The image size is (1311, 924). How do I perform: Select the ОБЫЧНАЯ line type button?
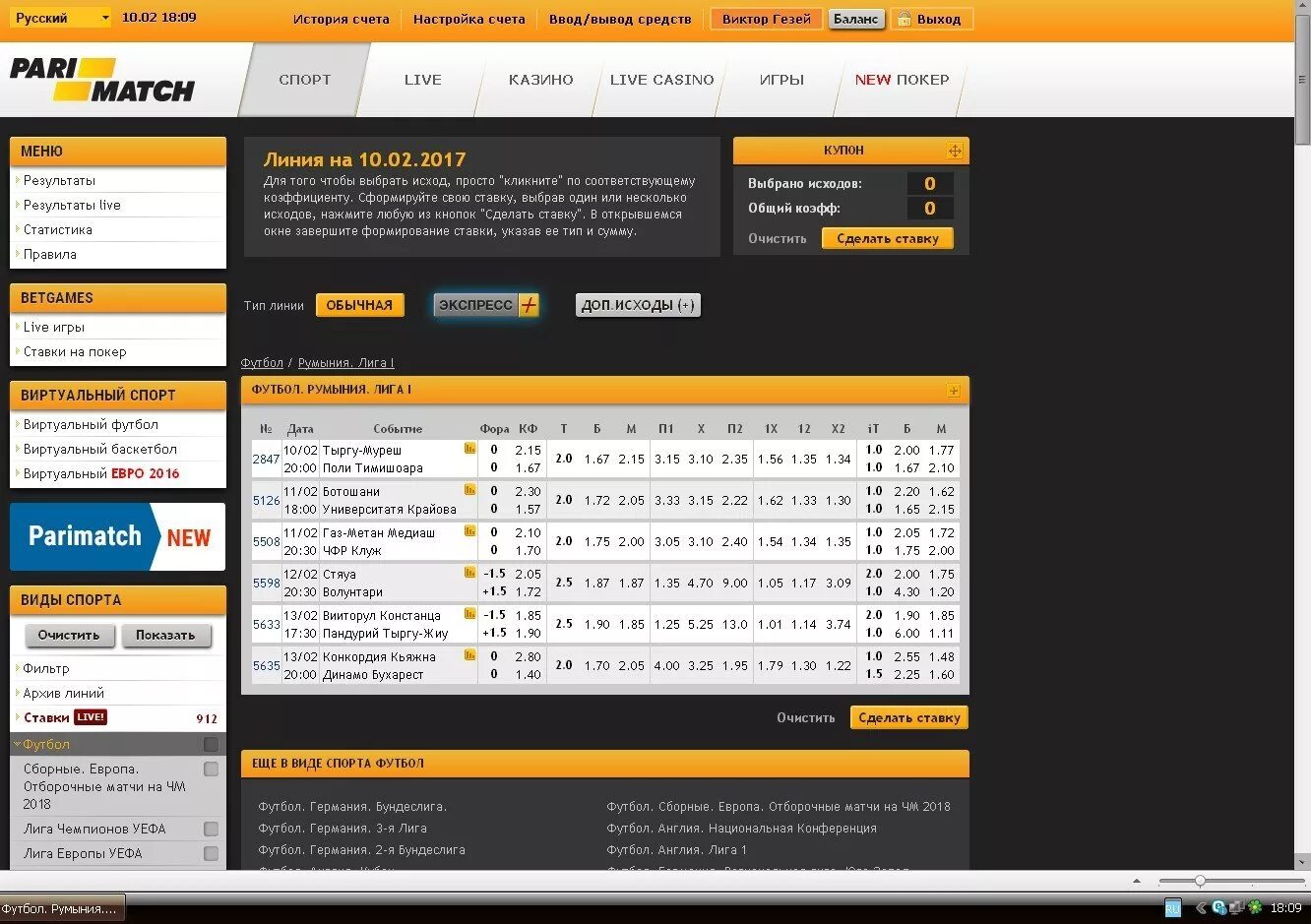tap(359, 305)
